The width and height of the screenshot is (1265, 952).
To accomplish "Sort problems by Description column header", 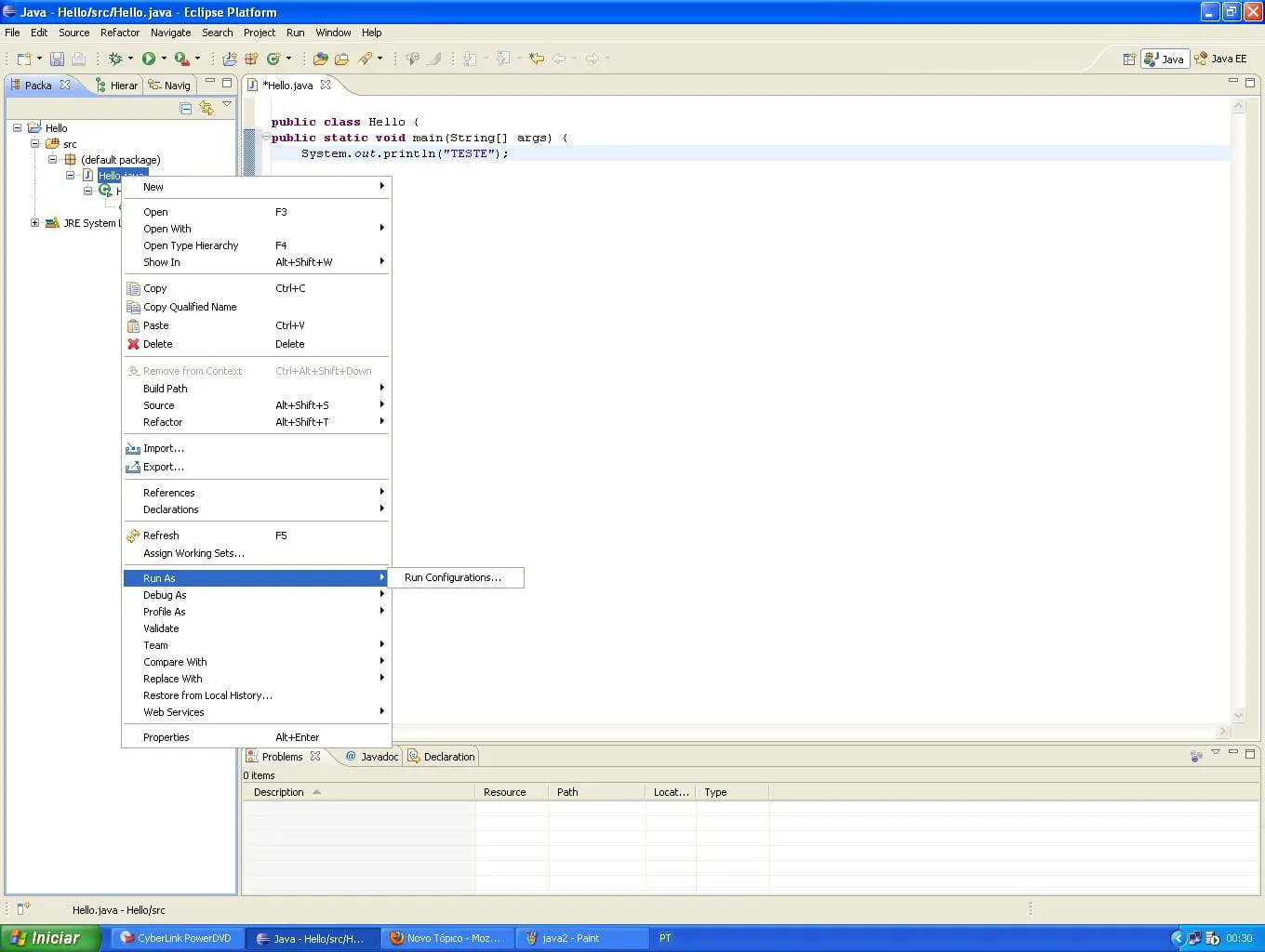I will (x=279, y=792).
